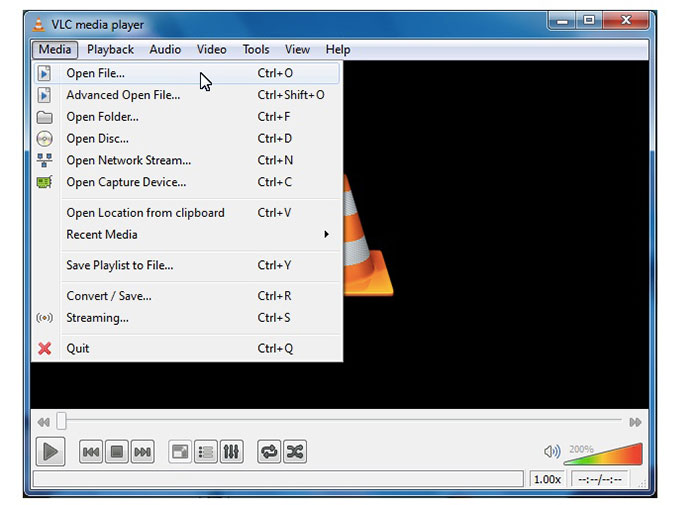Screen dimensions: 700x505
Task: Select Open Folder... from menu
Action: (187, 117)
